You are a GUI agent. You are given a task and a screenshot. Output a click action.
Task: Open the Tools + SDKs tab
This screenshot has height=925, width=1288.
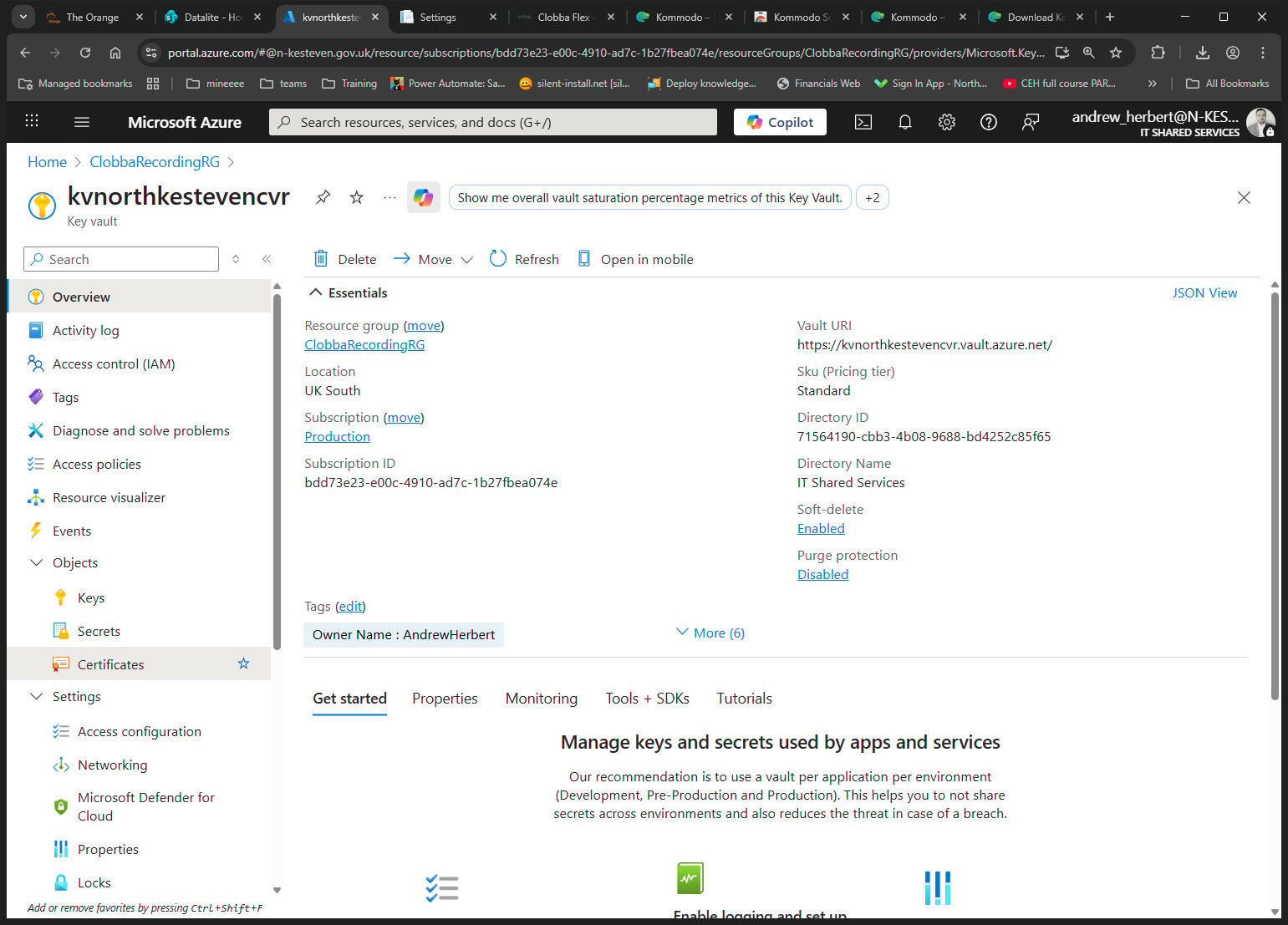tap(648, 699)
